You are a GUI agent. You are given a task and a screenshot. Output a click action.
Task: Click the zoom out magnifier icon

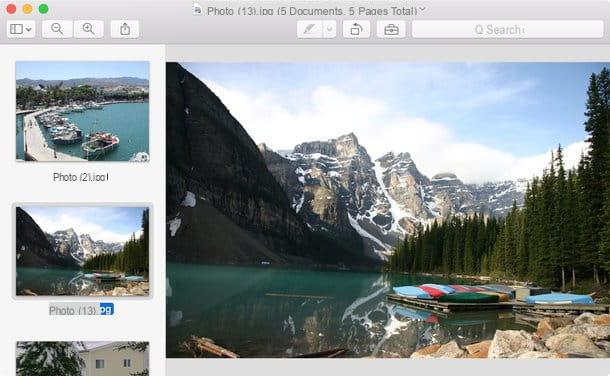(x=57, y=29)
